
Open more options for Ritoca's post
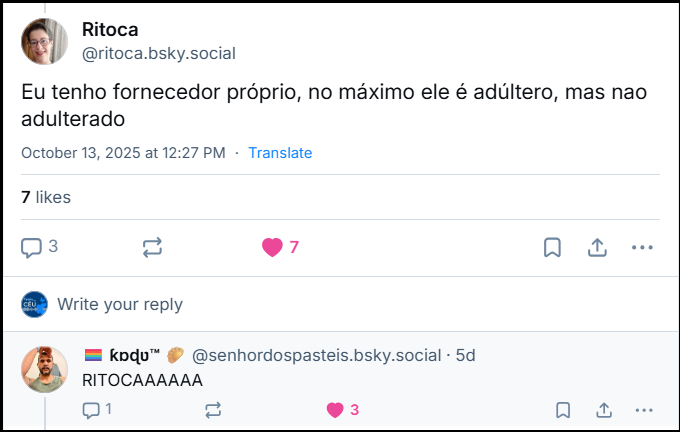pyautogui.click(x=642, y=247)
